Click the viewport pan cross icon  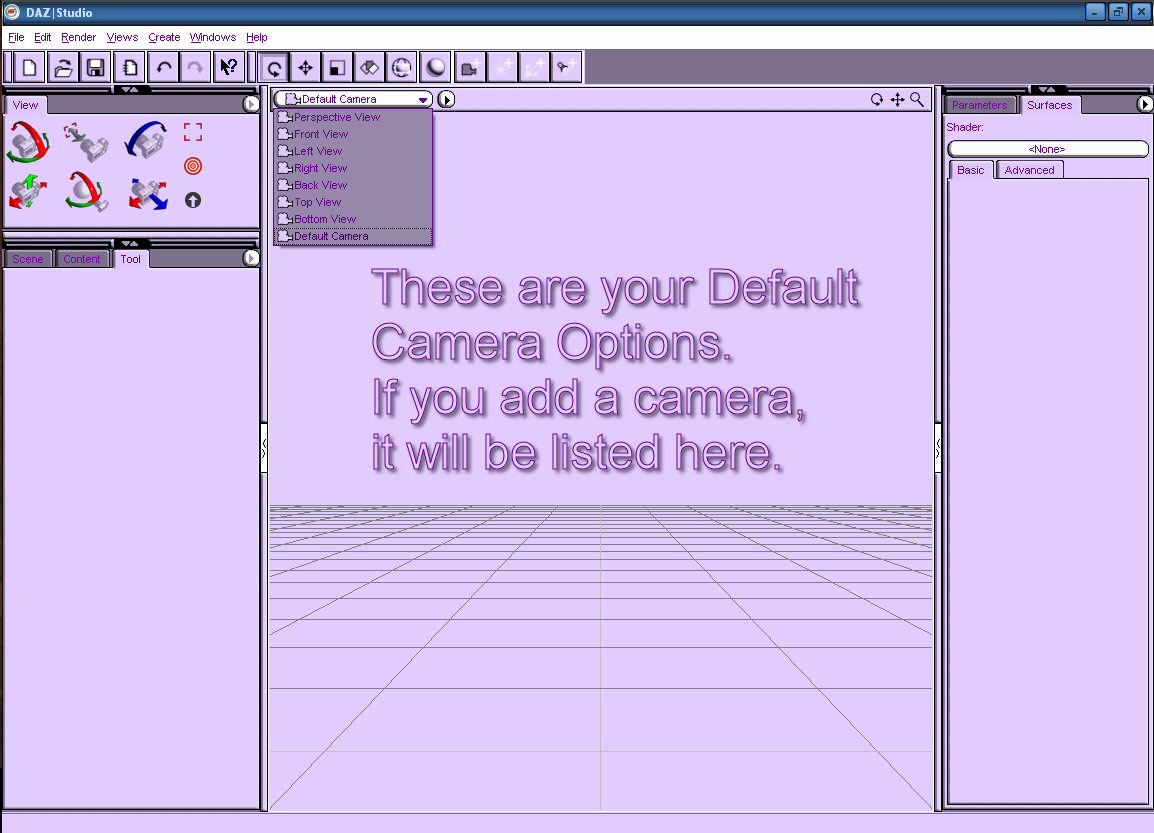tap(897, 99)
